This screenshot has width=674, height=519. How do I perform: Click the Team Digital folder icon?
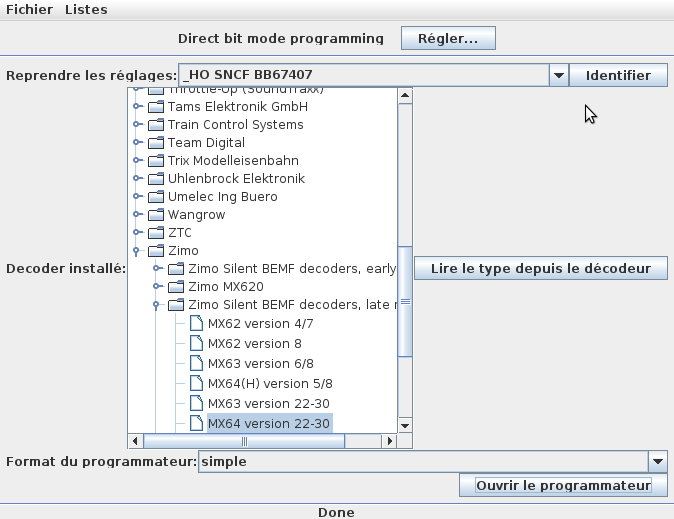[156, 142]
